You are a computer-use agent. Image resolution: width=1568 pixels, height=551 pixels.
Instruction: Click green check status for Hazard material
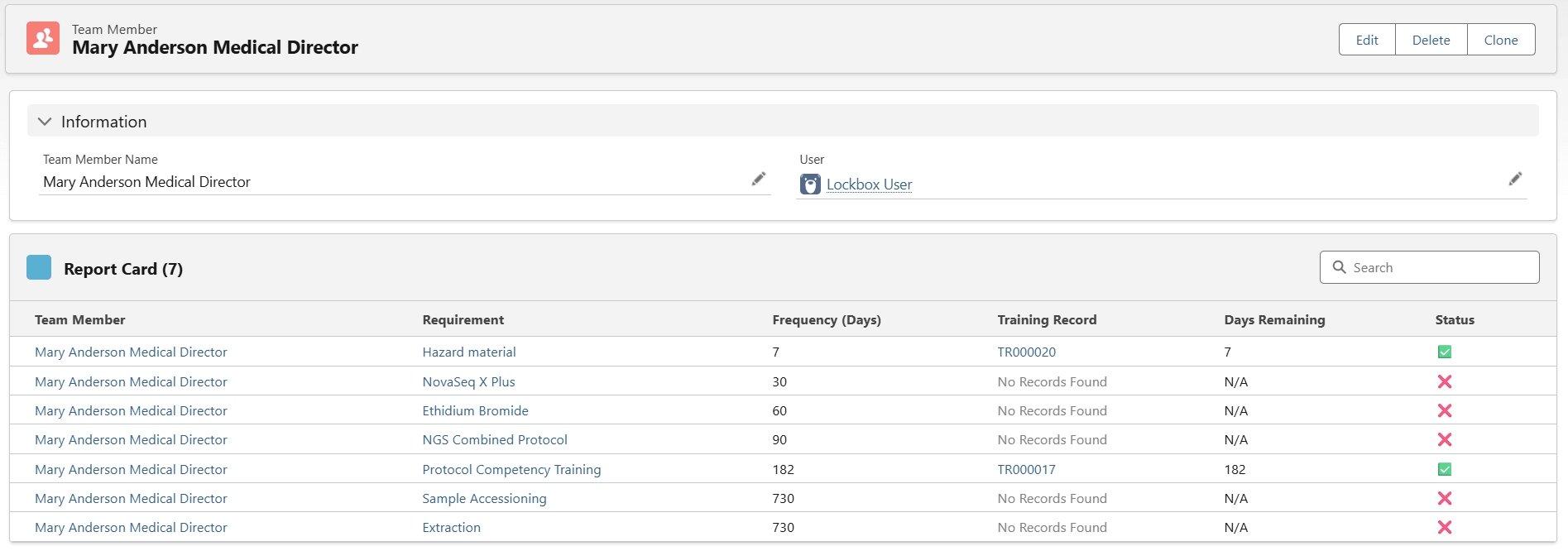1445,352
